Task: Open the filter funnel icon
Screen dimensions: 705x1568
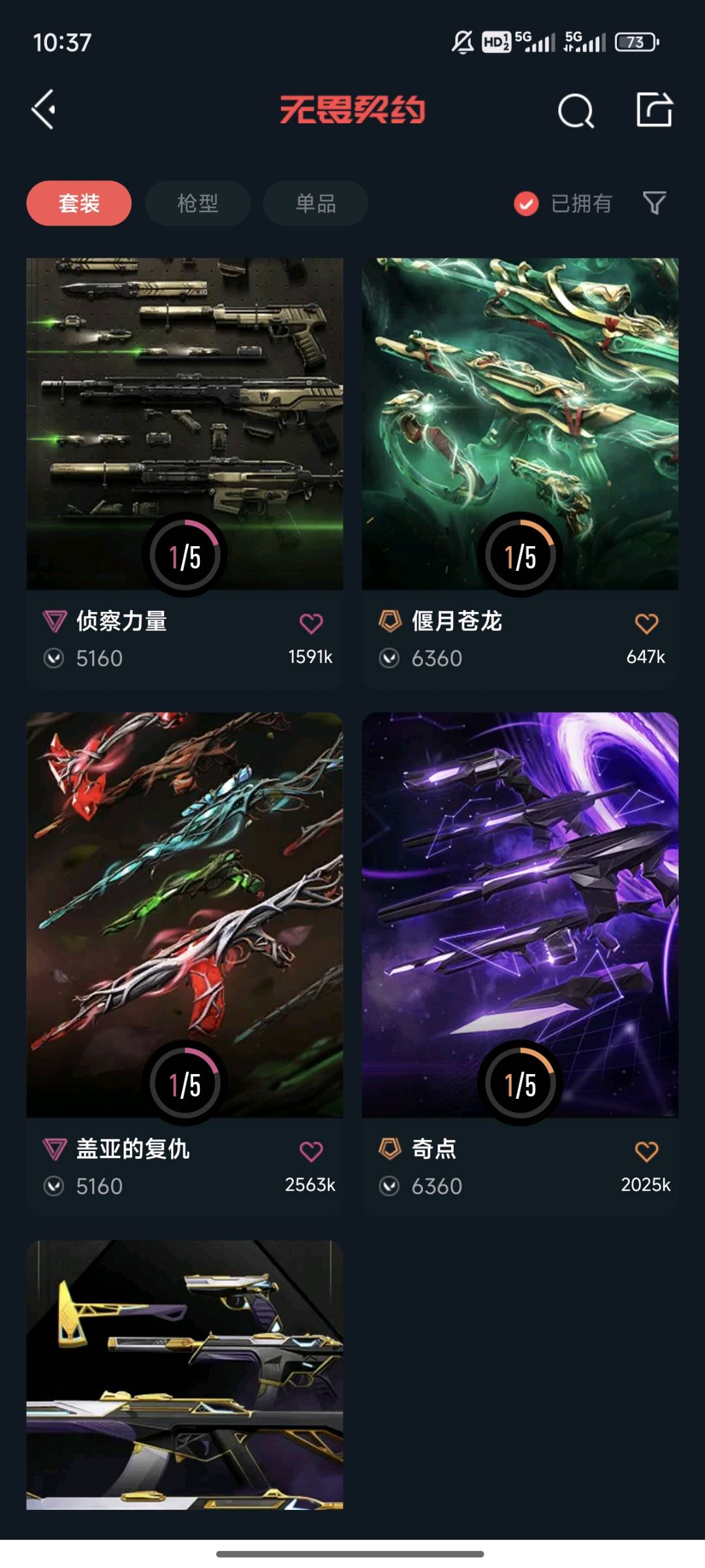Action: [x=654, y=203]
